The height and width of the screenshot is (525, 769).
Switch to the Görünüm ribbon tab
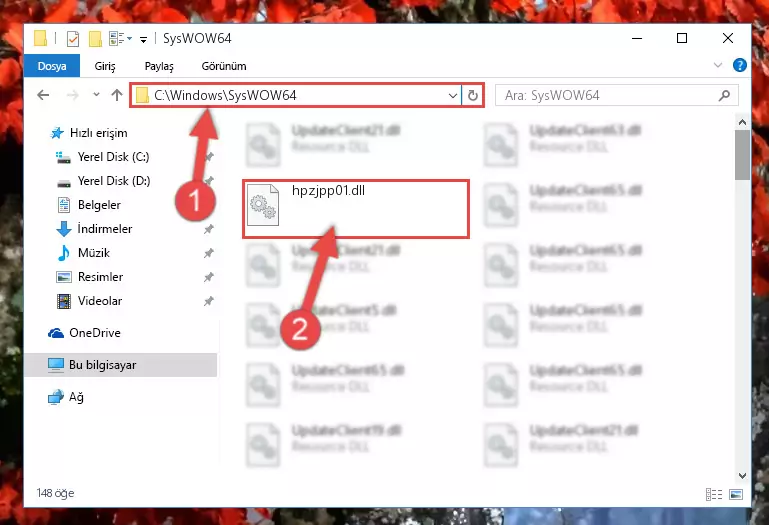tap(224, 66)
